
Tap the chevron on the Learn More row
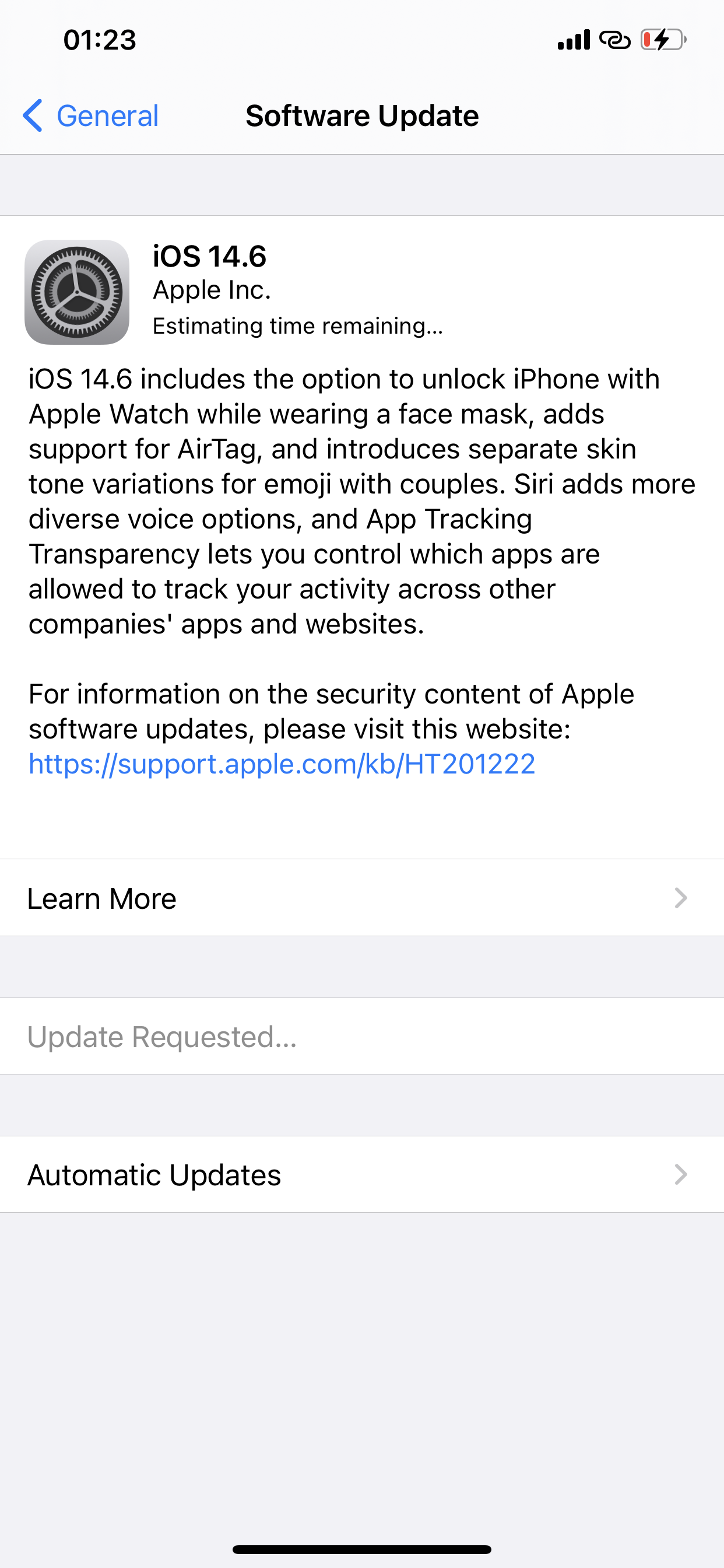pos(683,898)
